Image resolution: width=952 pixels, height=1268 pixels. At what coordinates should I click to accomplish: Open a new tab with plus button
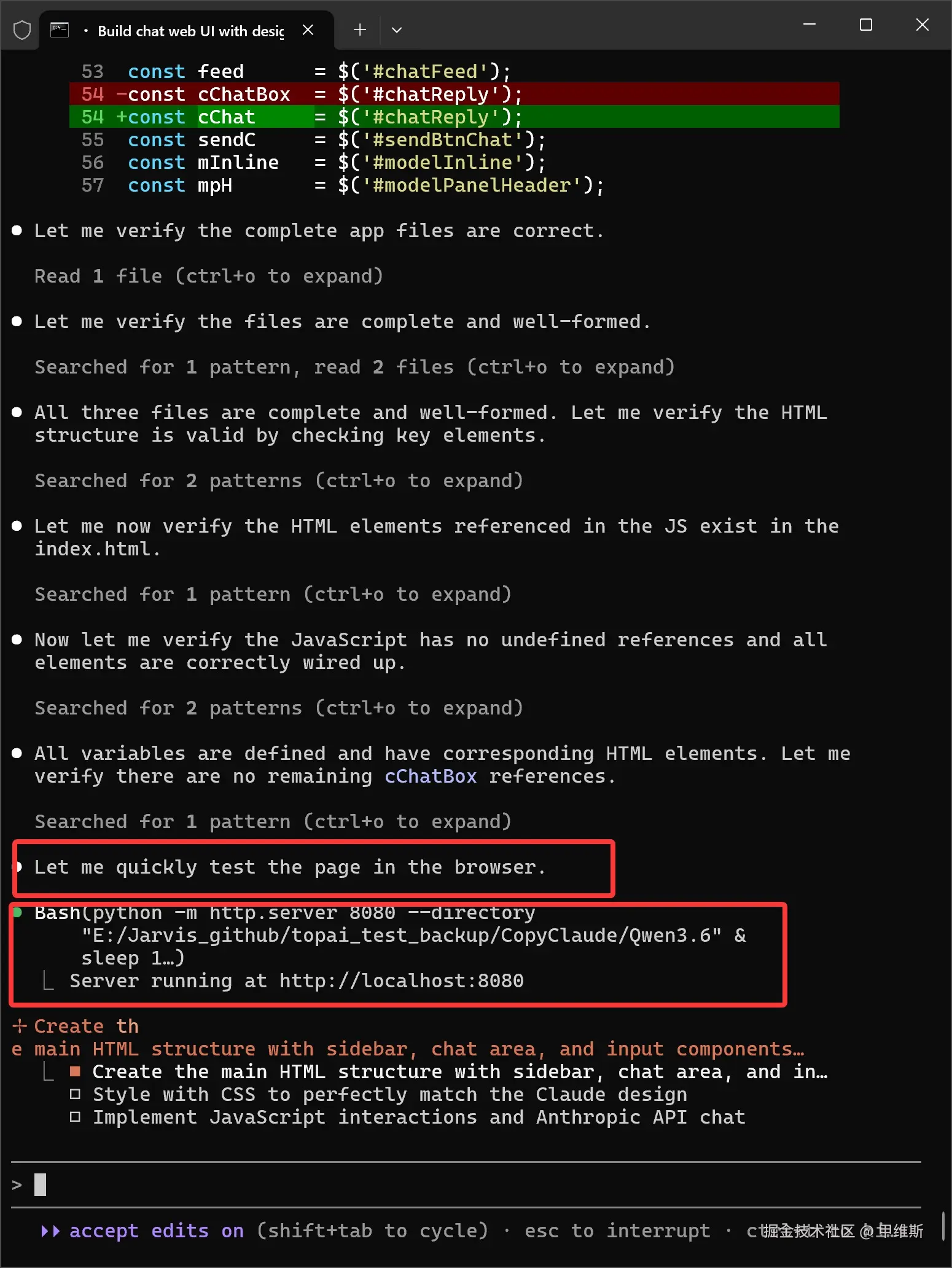click(x=360, y=30)
